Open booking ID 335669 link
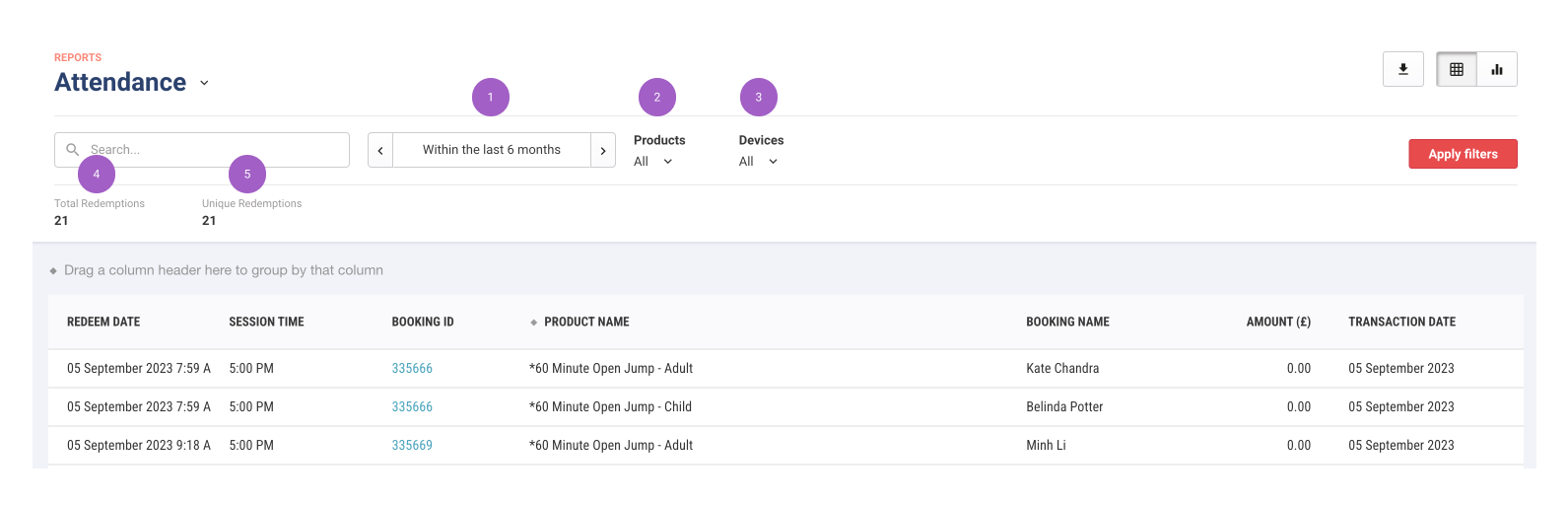1568x505 pixels. (x=412, y=446)
